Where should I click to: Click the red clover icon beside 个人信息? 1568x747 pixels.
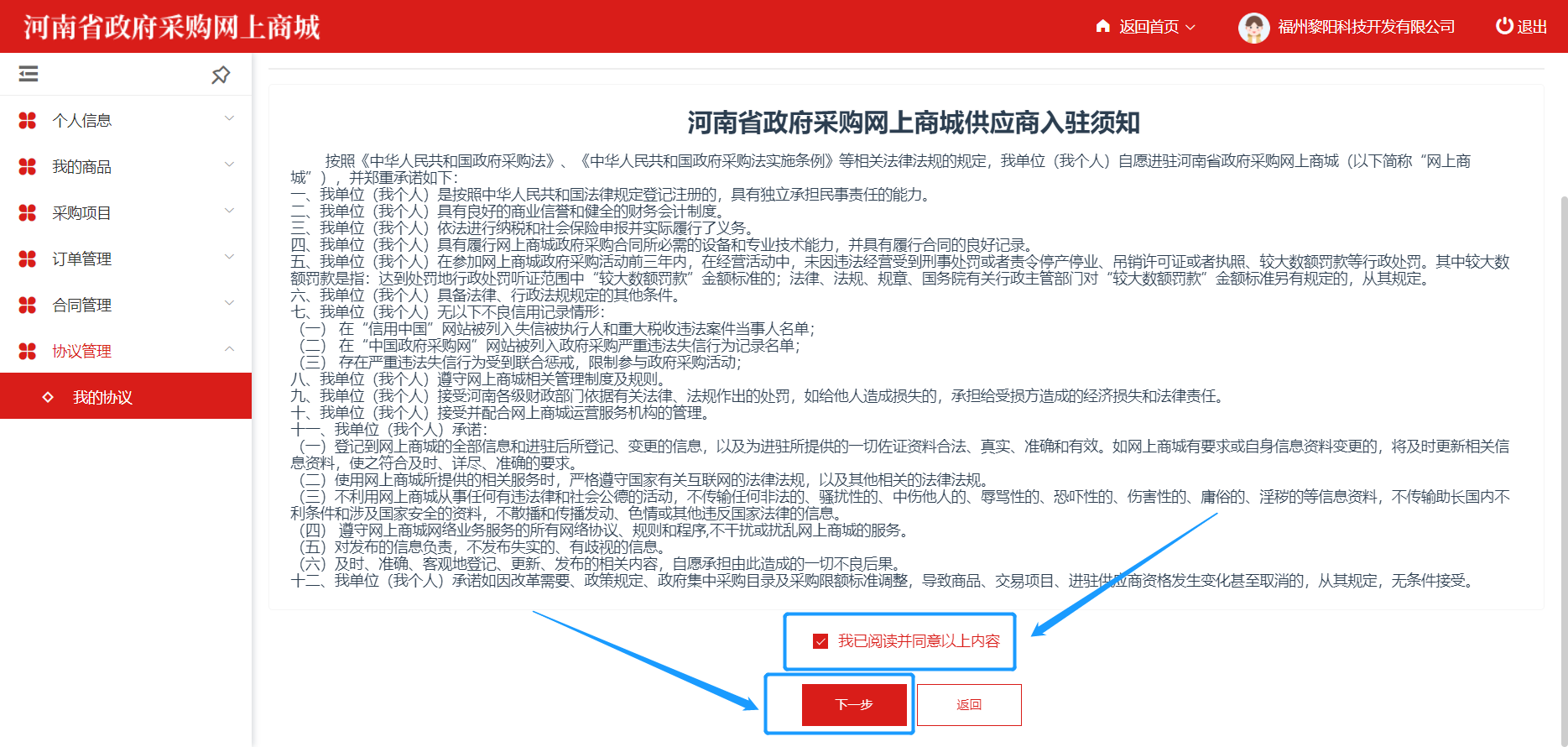click(x=28, y=121)
